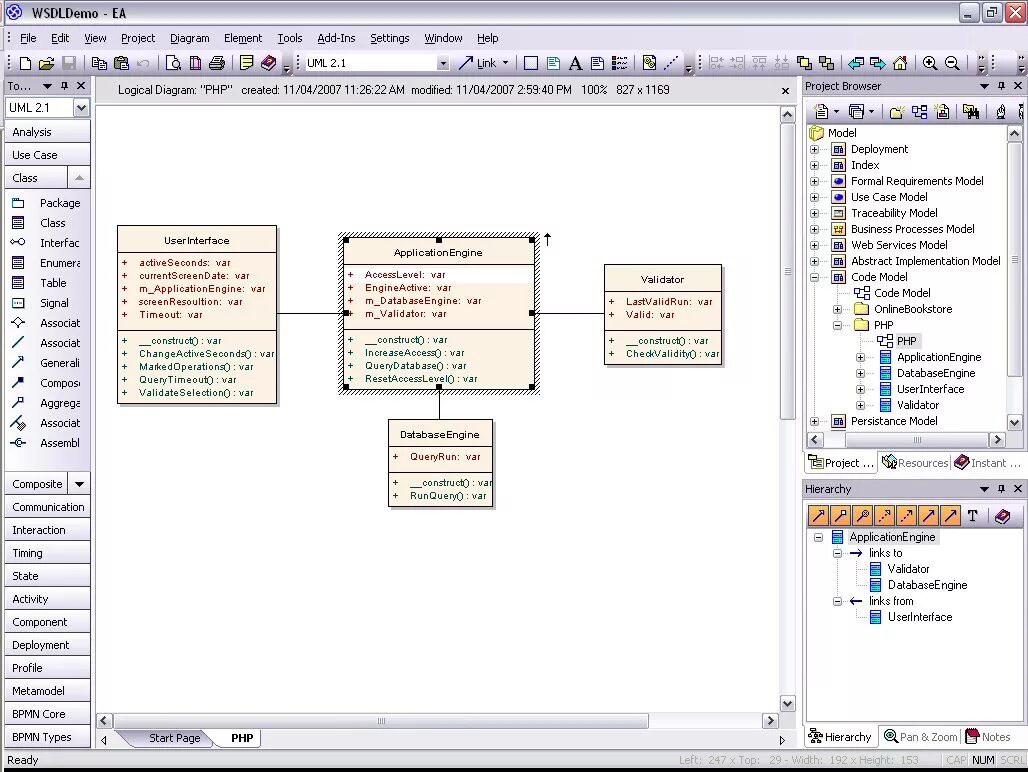Click the Home diagram house icon
The width and height of the screenshot is (1028, 772).
pyautogui.click(x=900, y=63)
